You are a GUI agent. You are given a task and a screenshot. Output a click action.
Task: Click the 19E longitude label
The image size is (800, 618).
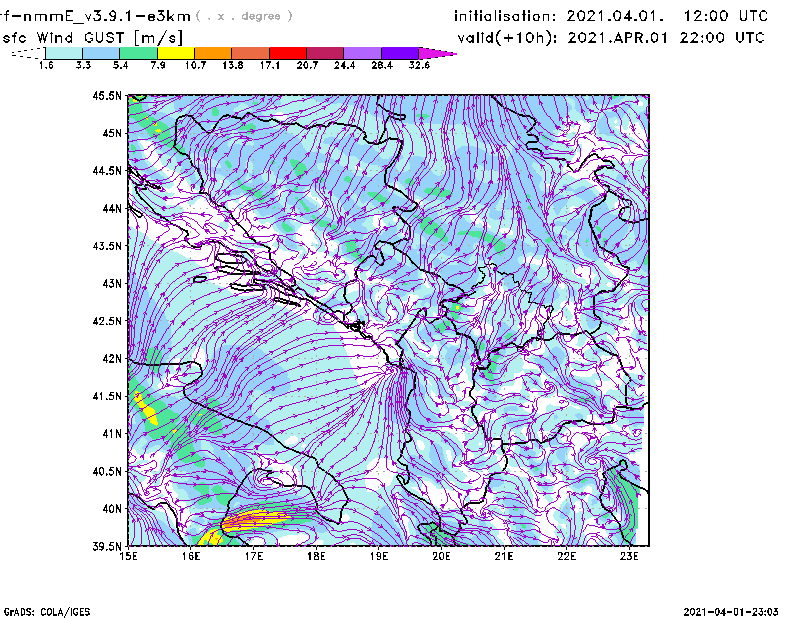click(x=379, y=556)
